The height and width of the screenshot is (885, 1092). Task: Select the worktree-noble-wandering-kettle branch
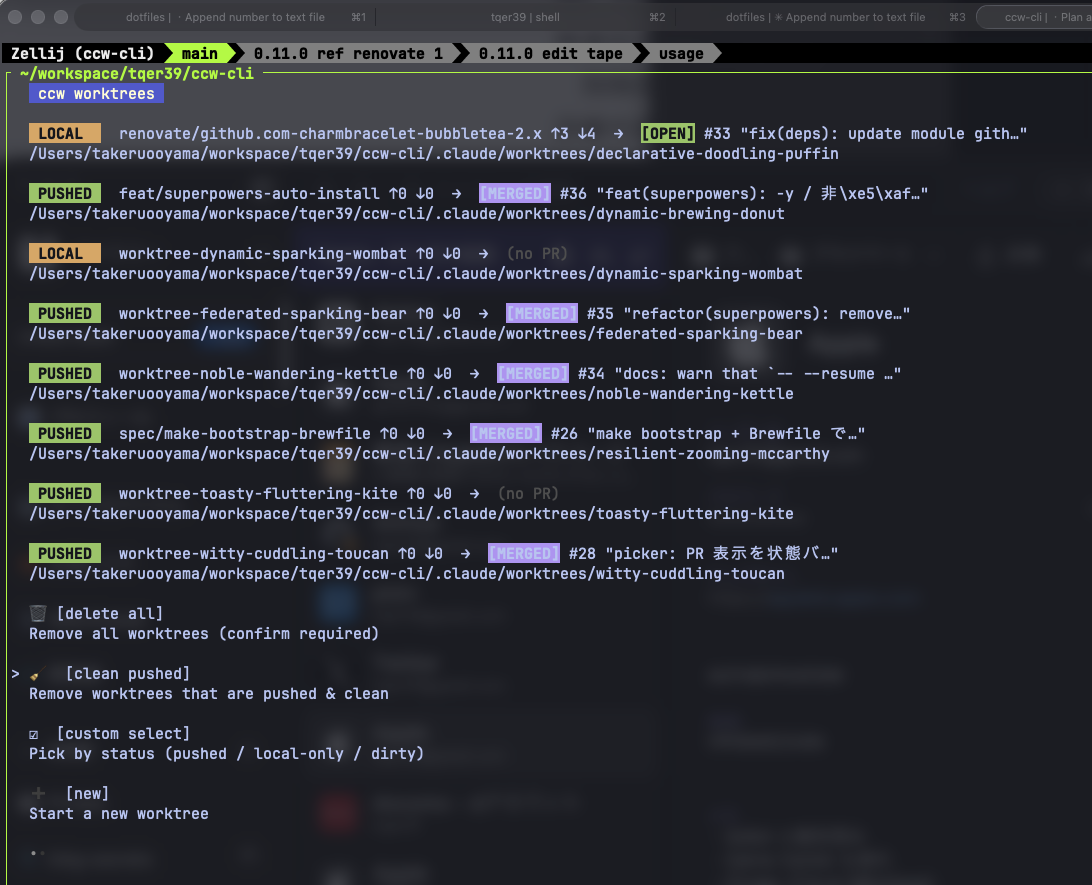258,373
